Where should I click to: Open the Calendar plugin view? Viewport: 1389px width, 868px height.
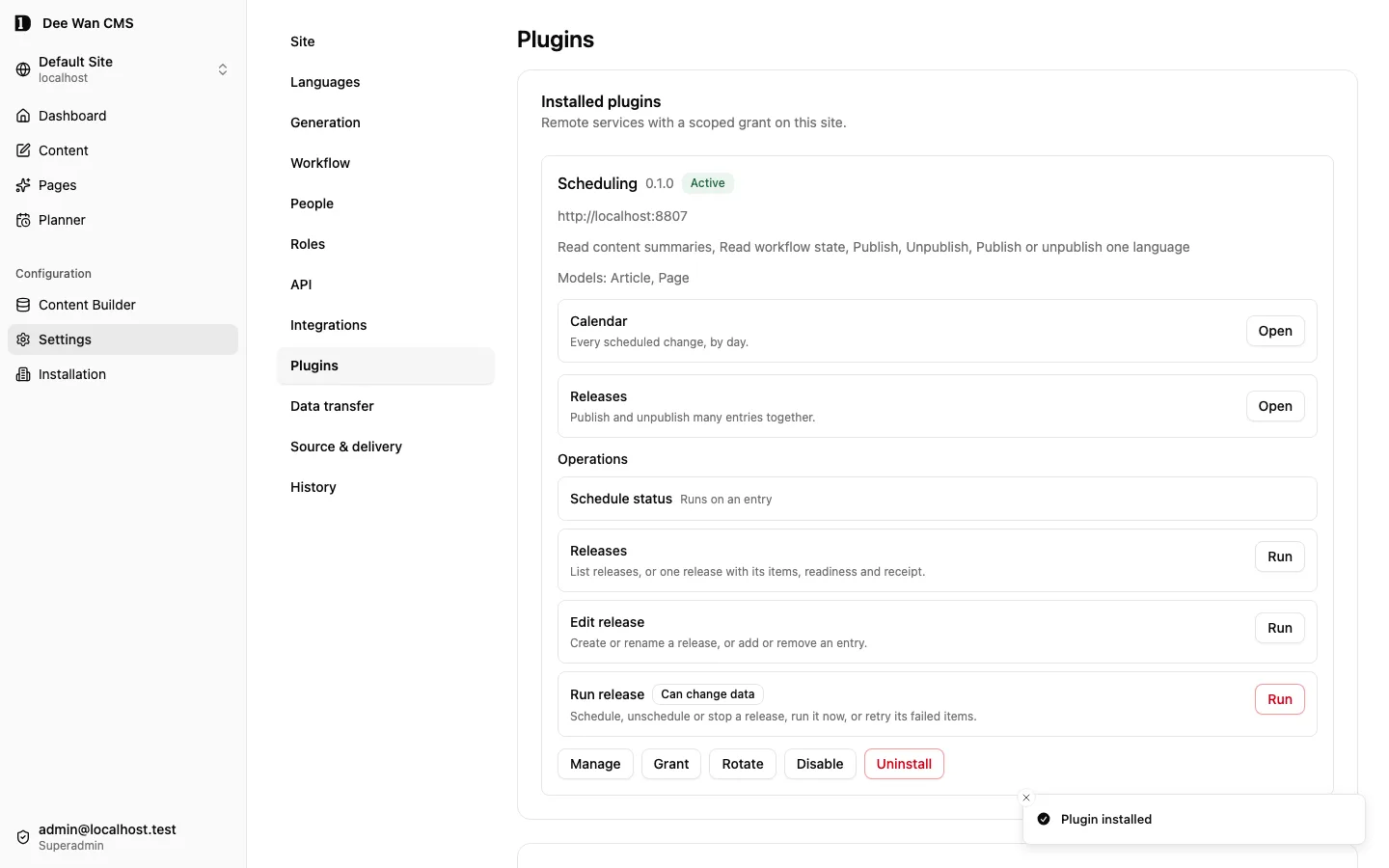(x=1275, y=331)
